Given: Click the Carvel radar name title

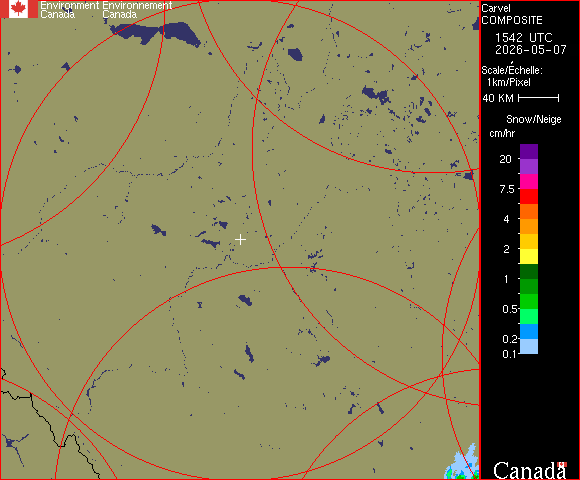Looking at the screenshot, I should click(496, 8).
